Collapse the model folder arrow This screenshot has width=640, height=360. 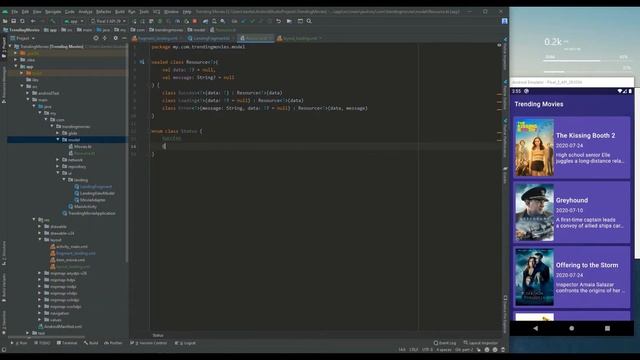point(58,140)
